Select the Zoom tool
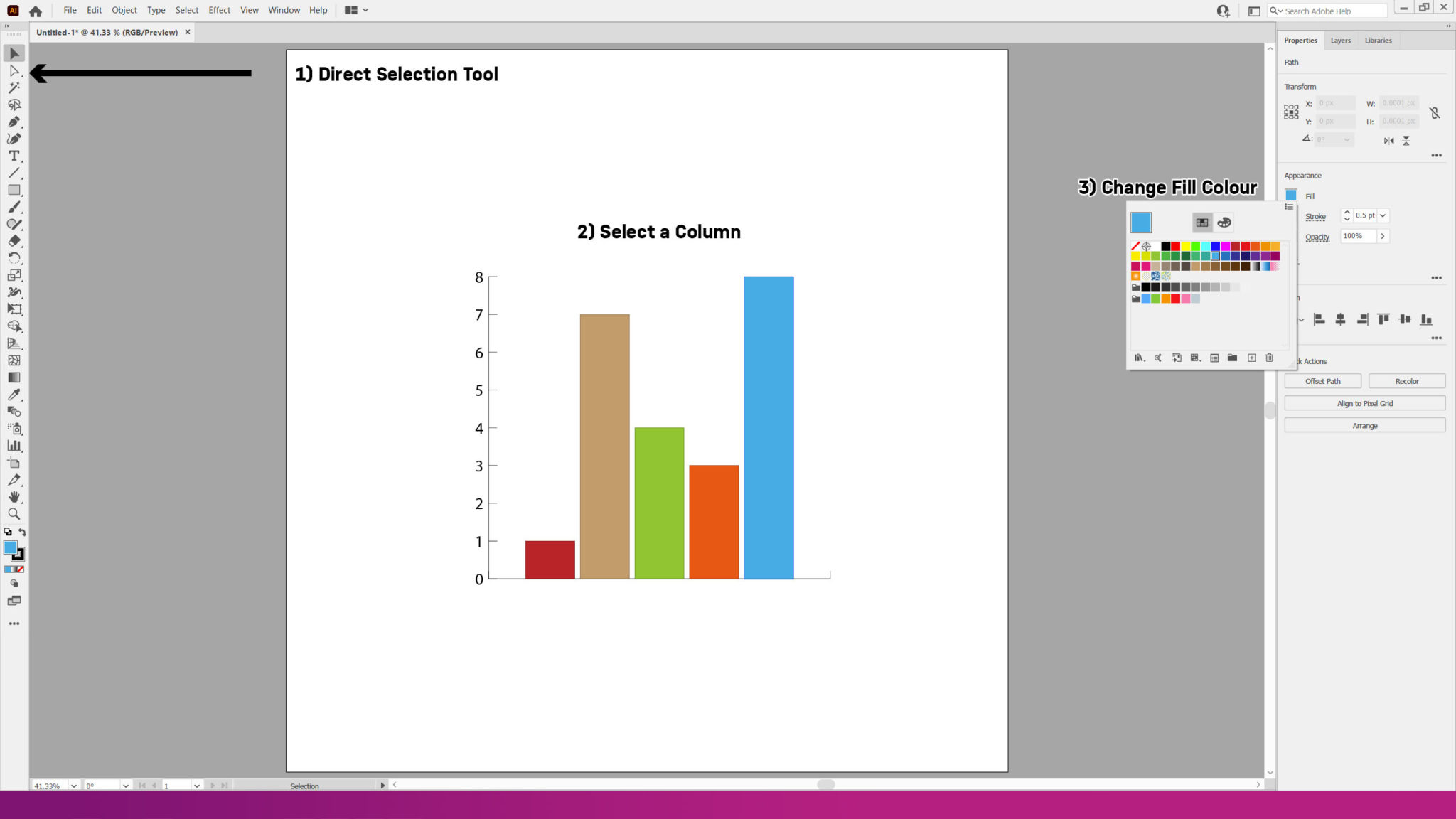Image resolution: width=1456 pixels, height=819 pixels. coord(14,513)
